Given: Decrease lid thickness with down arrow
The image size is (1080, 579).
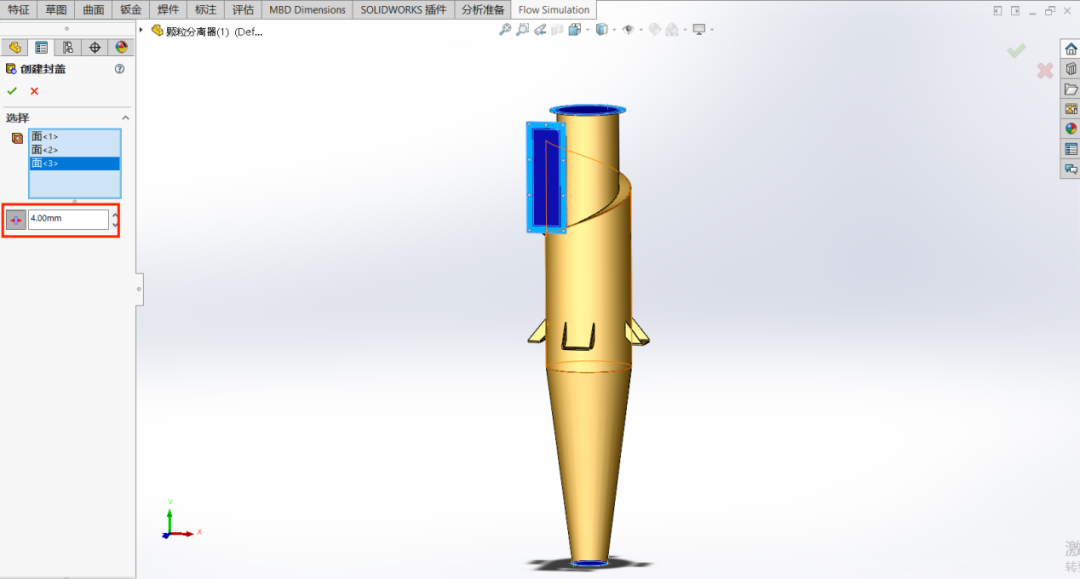Looking at the screenshot, I should (115, 224).
